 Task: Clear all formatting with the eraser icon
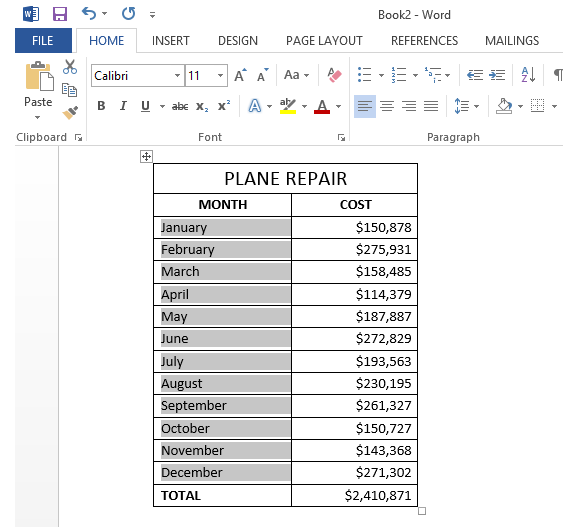coord(334,75)
